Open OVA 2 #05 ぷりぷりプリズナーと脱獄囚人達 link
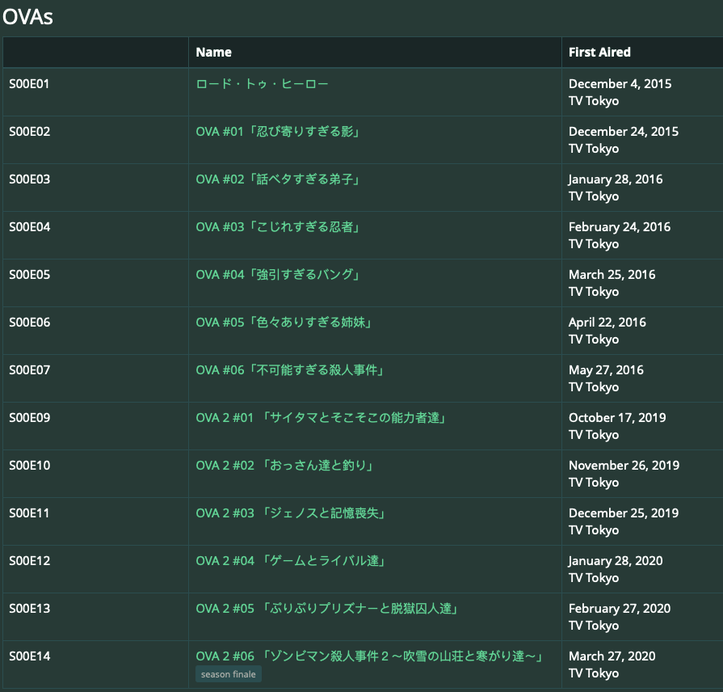This screenshot has height=692, width=723. point(327,608)
